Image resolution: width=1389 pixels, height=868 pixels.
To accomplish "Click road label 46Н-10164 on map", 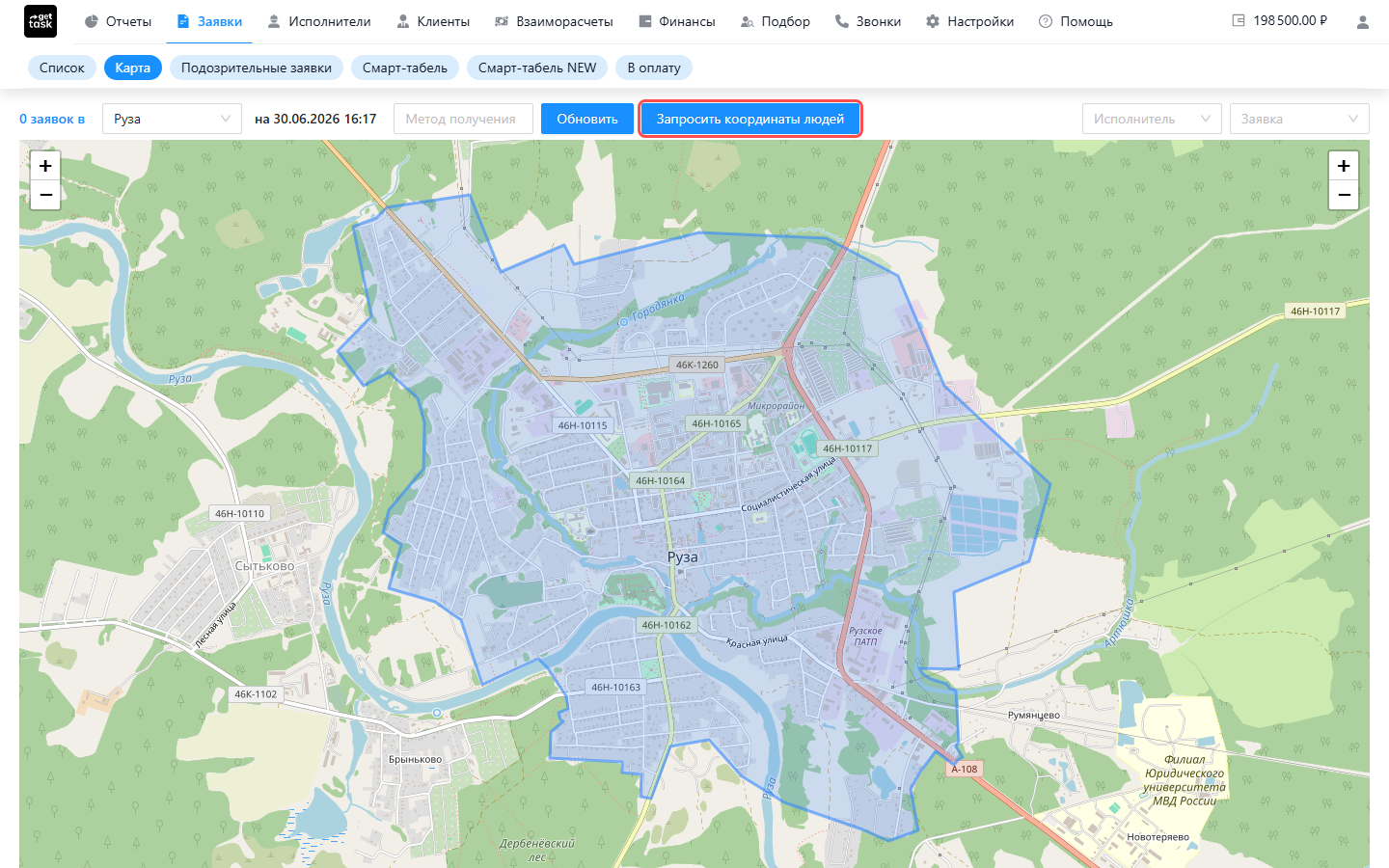I will pyautogui.click(x=661, y=480).
